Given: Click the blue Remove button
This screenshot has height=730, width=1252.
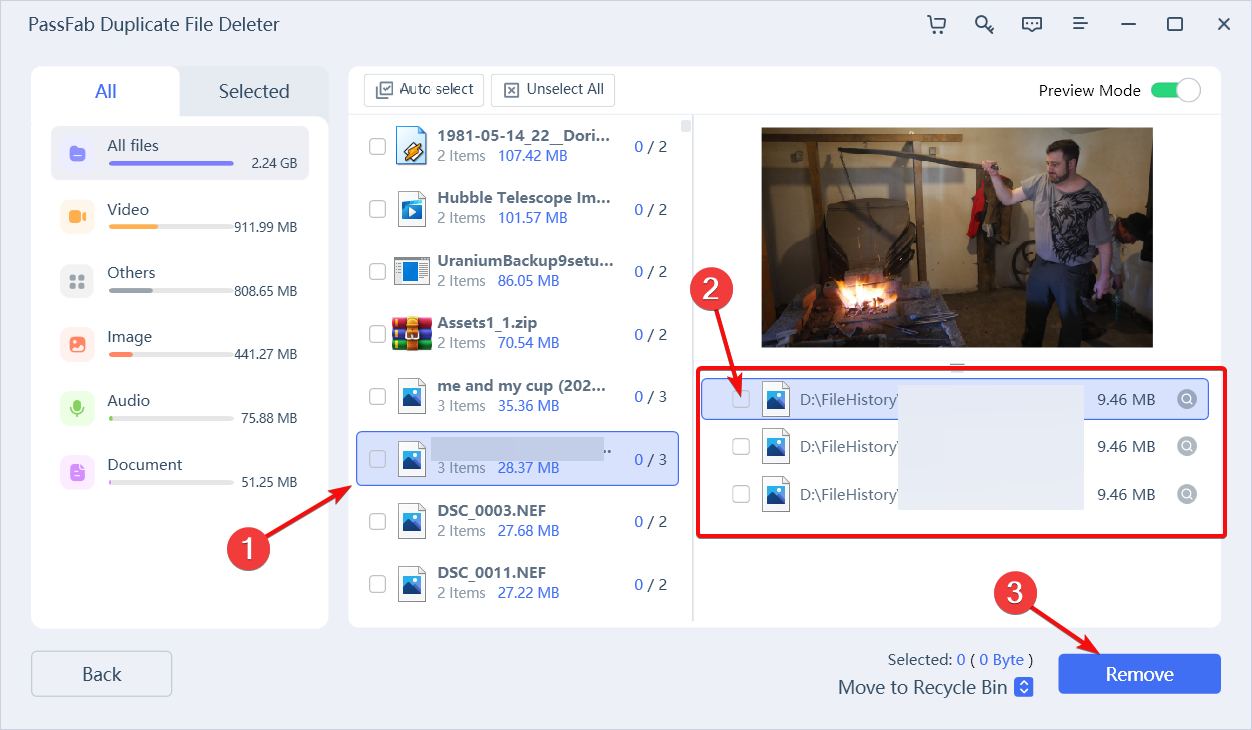Looking at the screenshot, I should pos(1139,674).
